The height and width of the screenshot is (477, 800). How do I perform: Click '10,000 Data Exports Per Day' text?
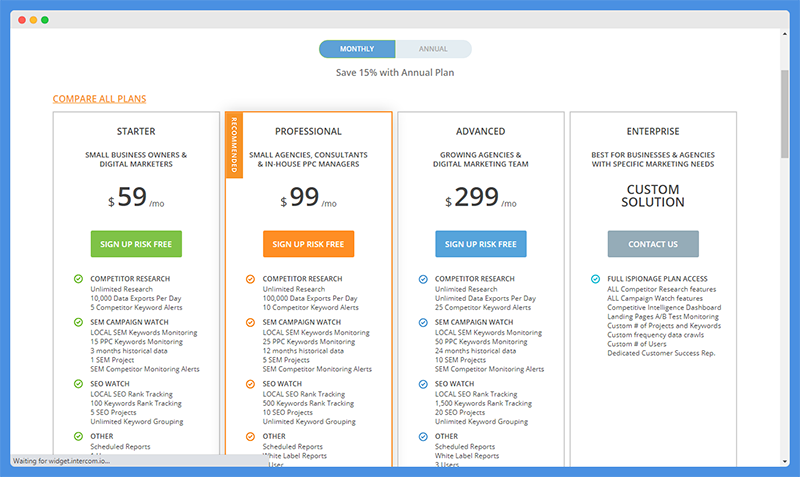(136, 298)
